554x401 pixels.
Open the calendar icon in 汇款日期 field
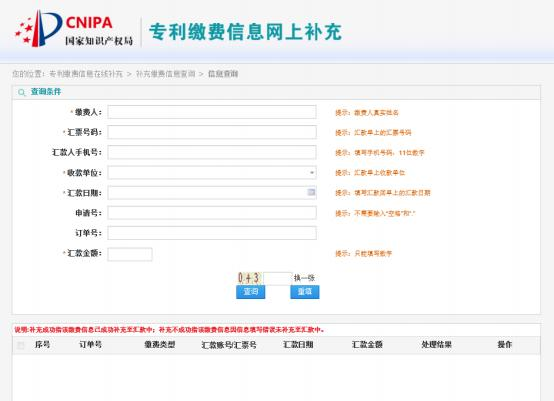point(311,192)
